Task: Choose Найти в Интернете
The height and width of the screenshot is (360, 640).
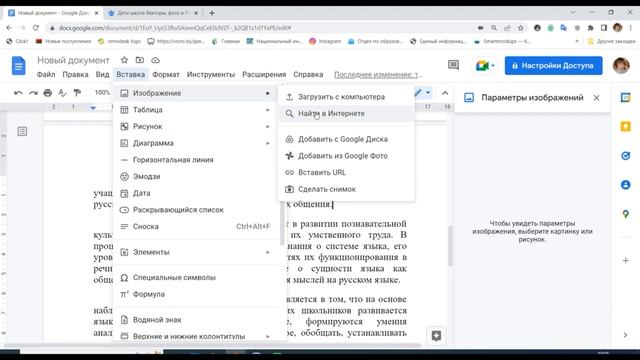Action: click(x=346, y=113)
